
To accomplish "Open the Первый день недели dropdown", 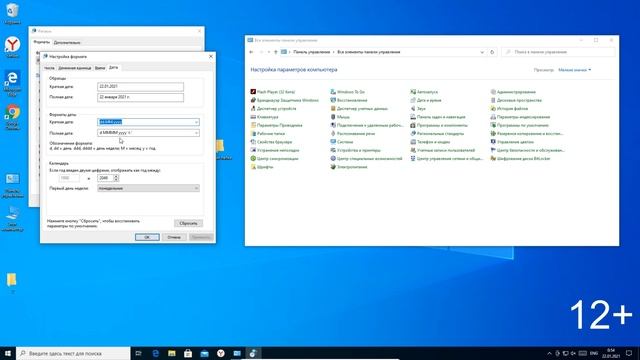I will pyautogui.click(x=148, y=188).
